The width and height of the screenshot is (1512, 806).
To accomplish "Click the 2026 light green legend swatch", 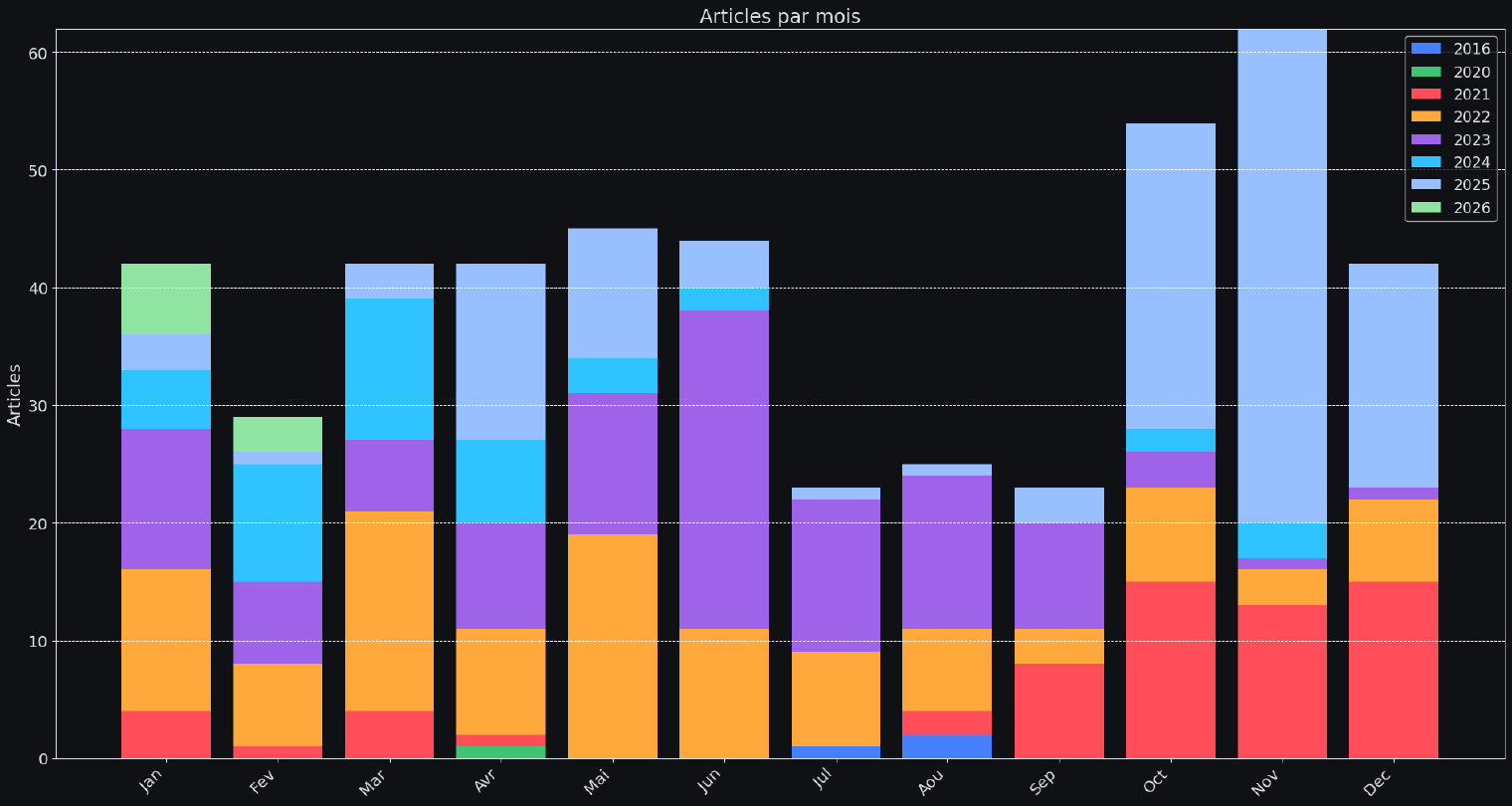I will pos(1426,208).
